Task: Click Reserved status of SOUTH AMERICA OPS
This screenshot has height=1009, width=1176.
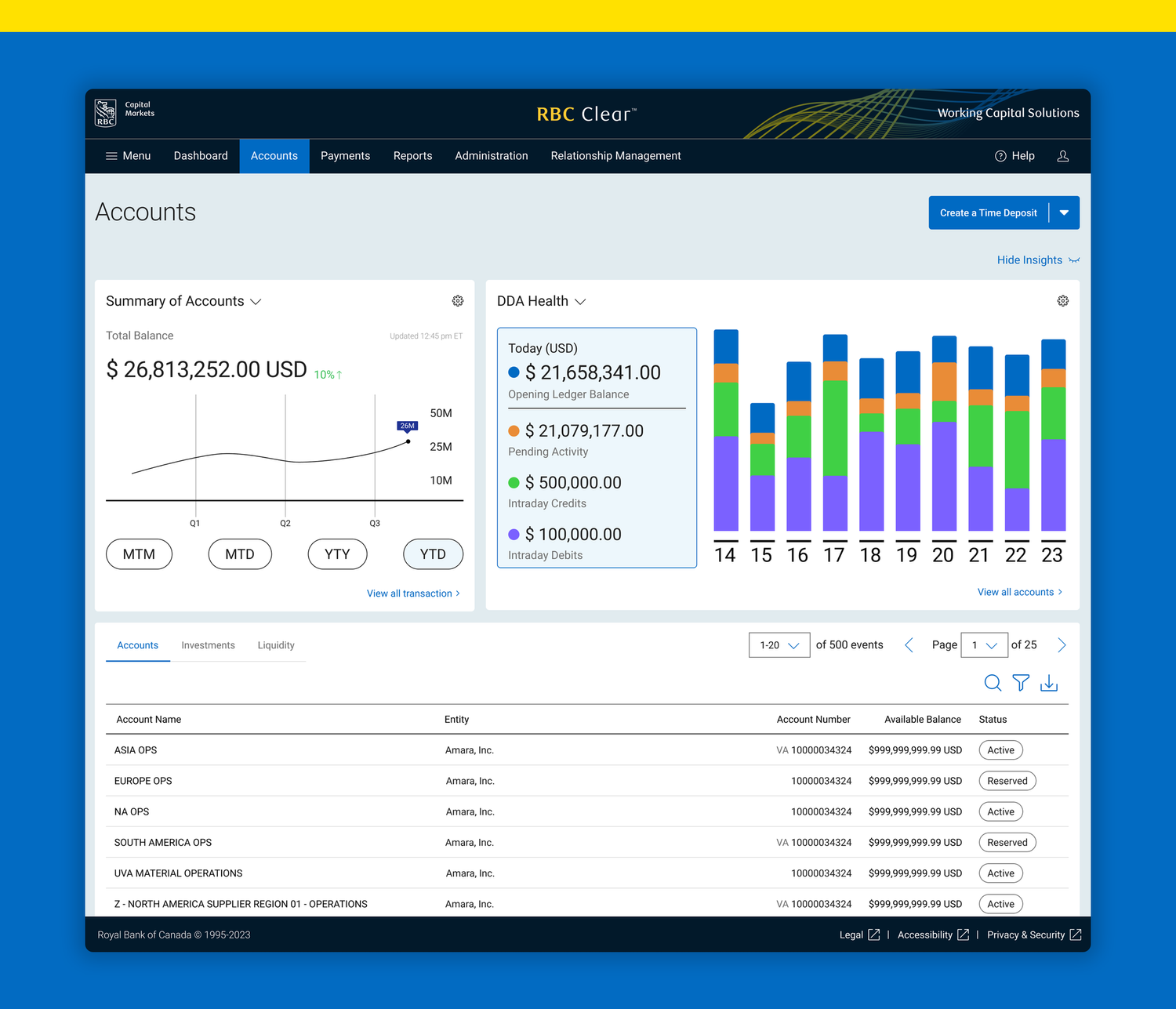Action: (x=1007, y=843)
